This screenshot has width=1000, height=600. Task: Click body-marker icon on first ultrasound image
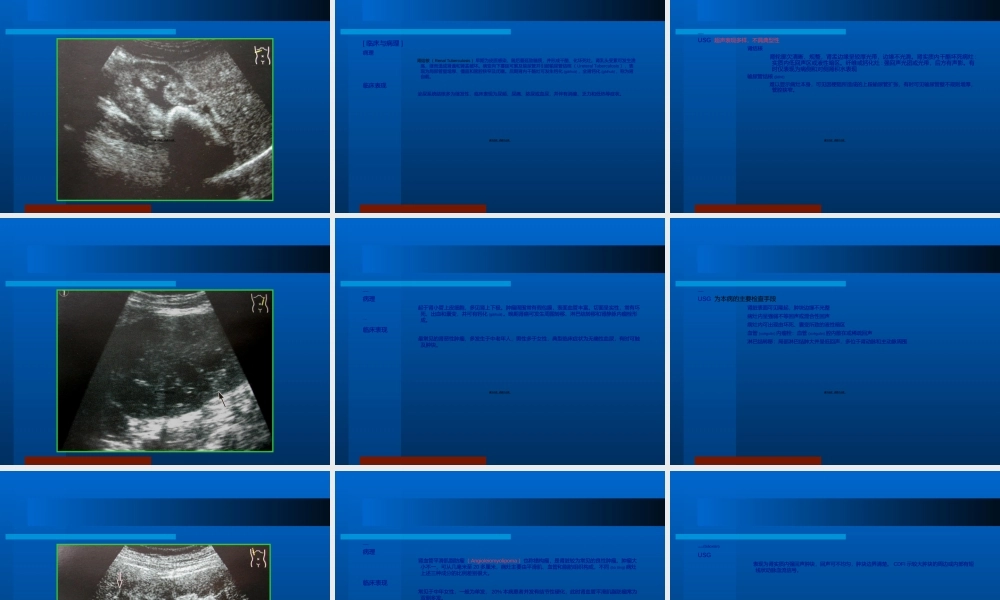[x=261, y=55]
